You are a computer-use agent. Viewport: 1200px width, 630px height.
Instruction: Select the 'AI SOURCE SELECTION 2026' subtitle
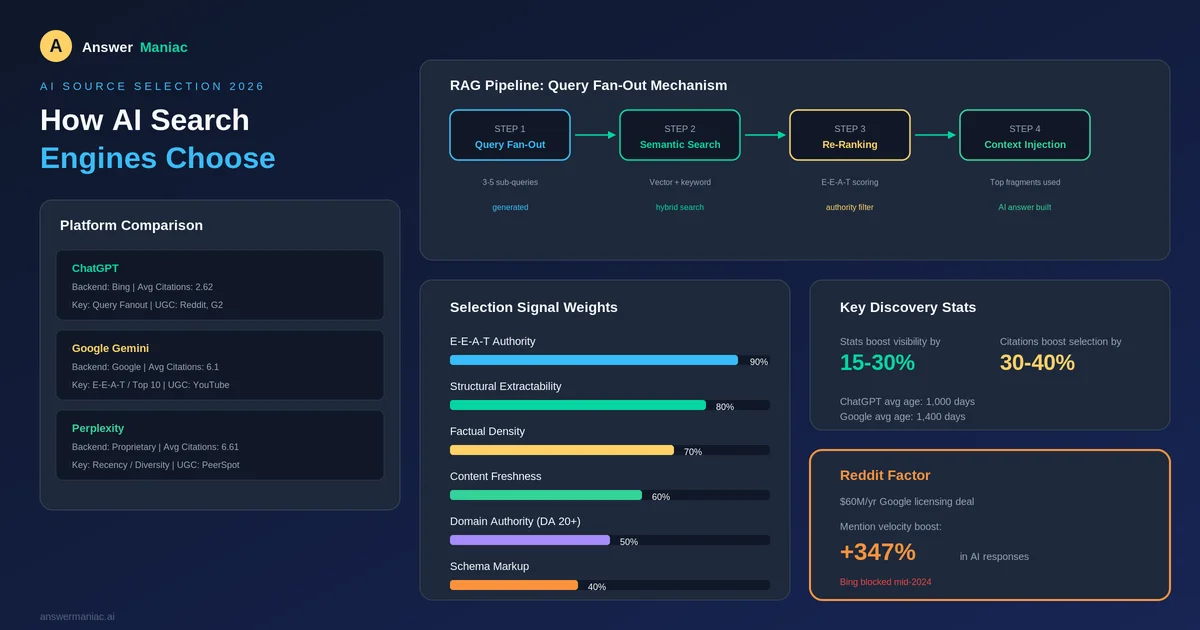tap(152, 86)
